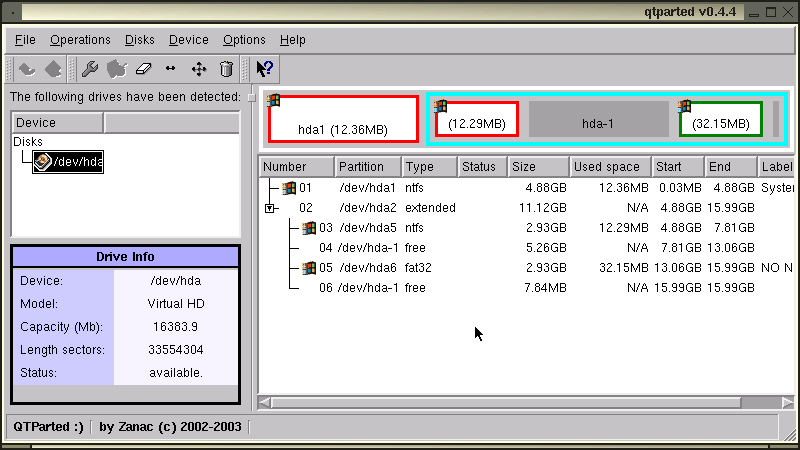This screenshot has width=800, height=450.
Task: Click the Undo toolbar icon
Action: pyautogui.click(x=27, y=69)
